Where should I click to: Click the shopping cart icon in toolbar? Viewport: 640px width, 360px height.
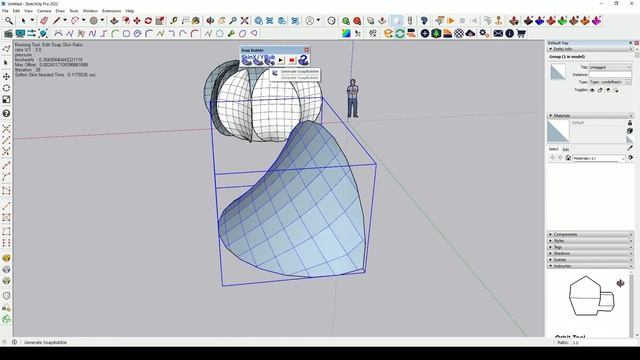pyautogui.click(x=521, y=33)
